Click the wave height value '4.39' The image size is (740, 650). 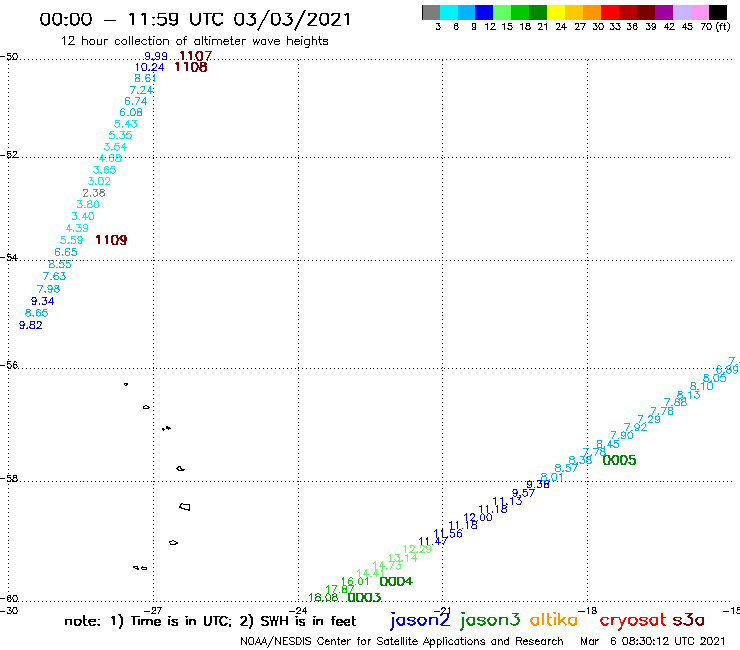click(x=77, y=228)
